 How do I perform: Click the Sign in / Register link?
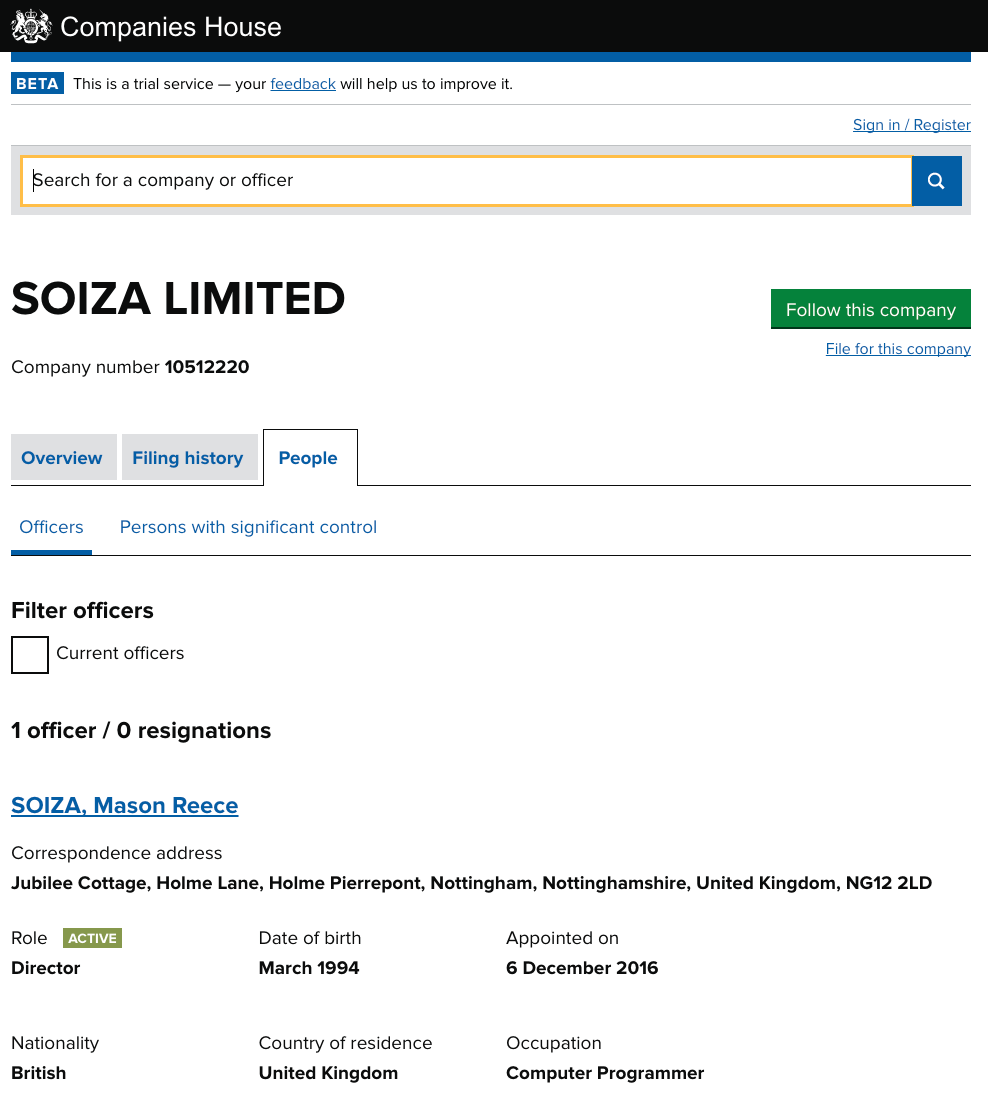coord(911,125)
